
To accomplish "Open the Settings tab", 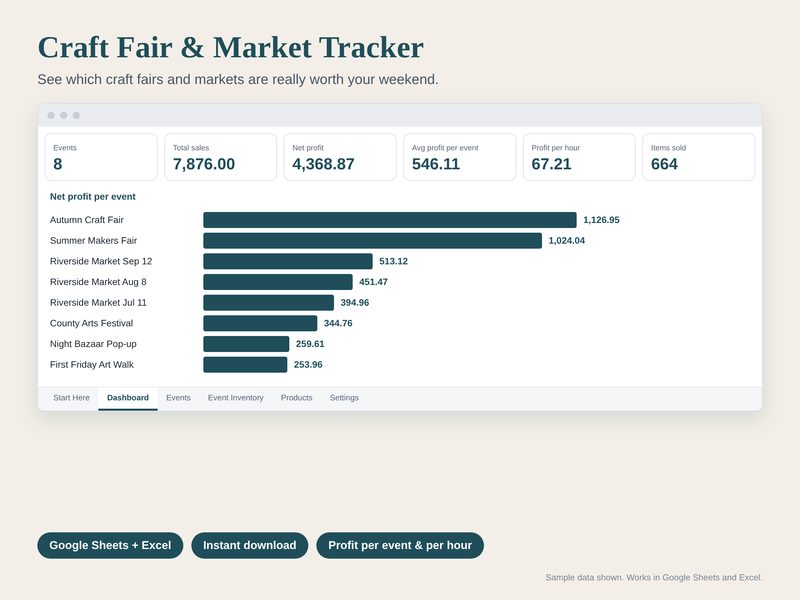I will point(344,398).
